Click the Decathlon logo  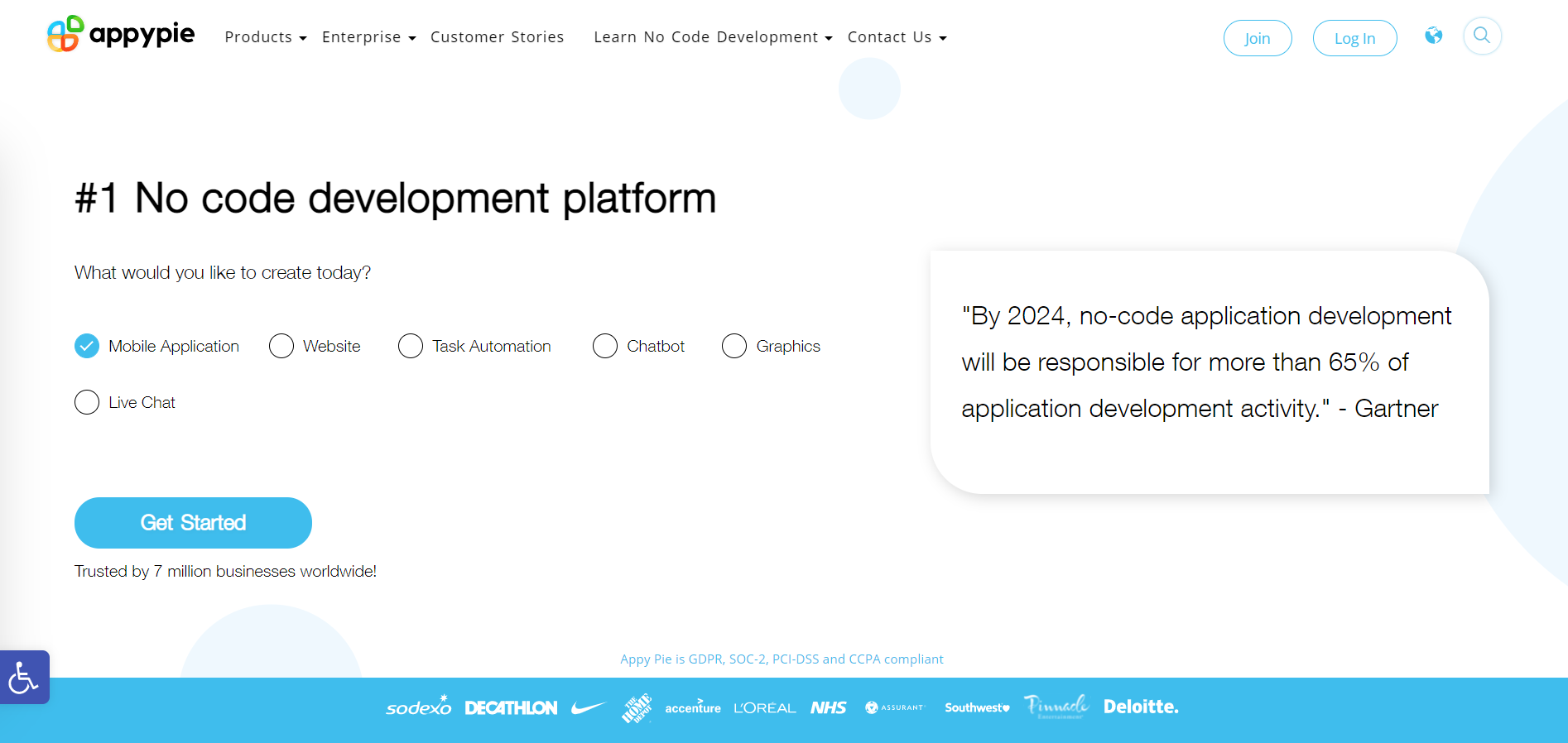511,707
